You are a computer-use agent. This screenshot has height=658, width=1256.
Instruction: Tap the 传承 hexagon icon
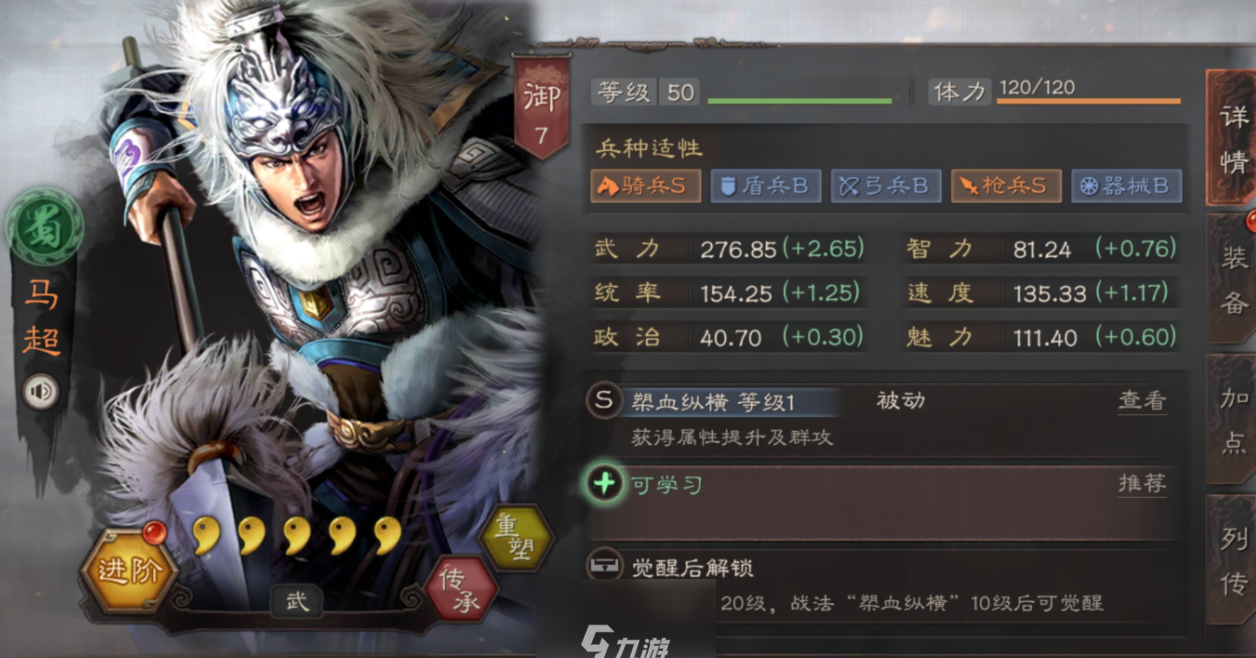coord(461,589)
